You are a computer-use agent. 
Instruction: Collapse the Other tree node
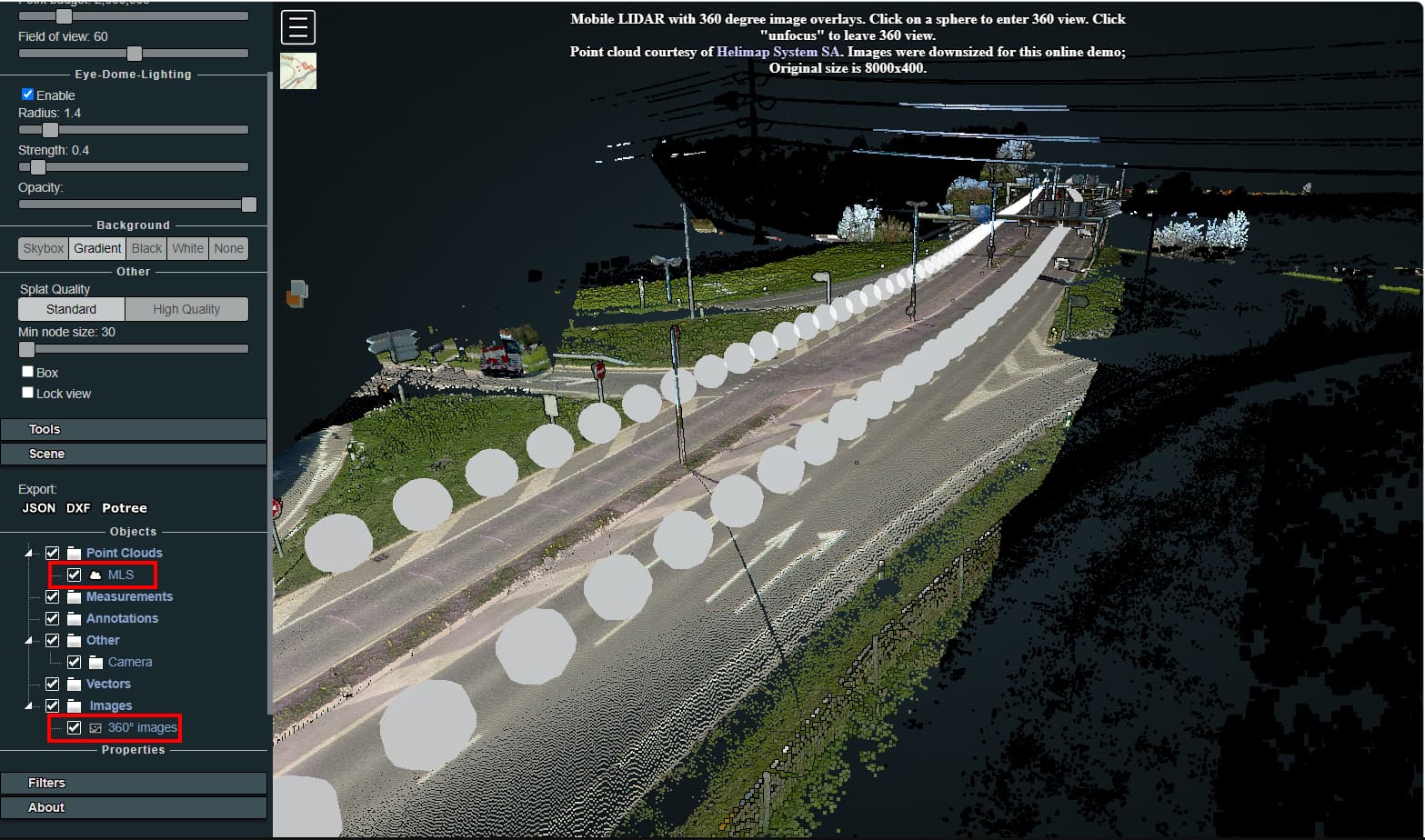point(31,639)
